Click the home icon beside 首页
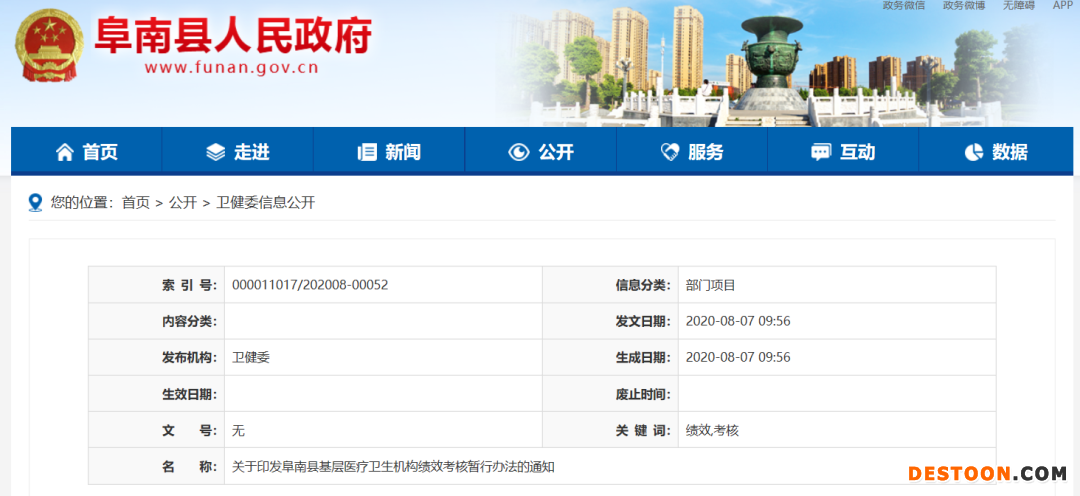The image size is (1080, 496). click(x=65, y=152)
